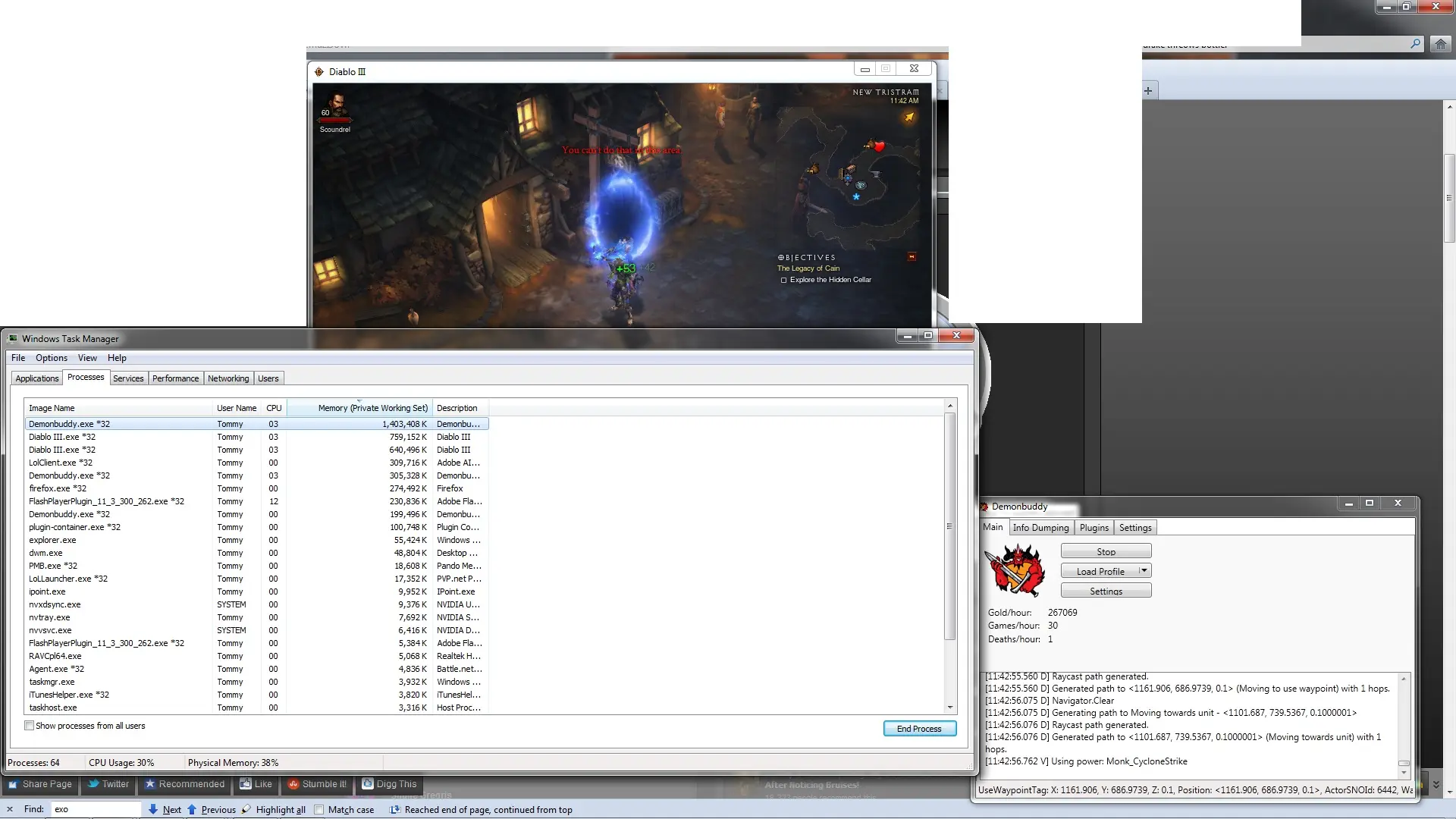Switch to Services tab in Task Manager
Image resolution: width=1456 pixels, height=819 pixels.
[128, 378]
